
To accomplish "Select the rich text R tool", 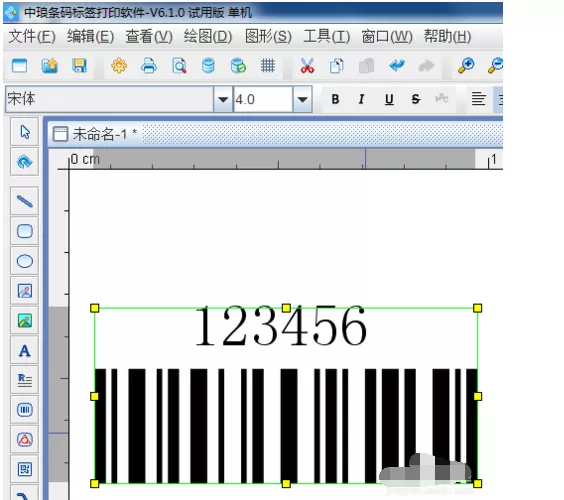I will coord(24,380).
